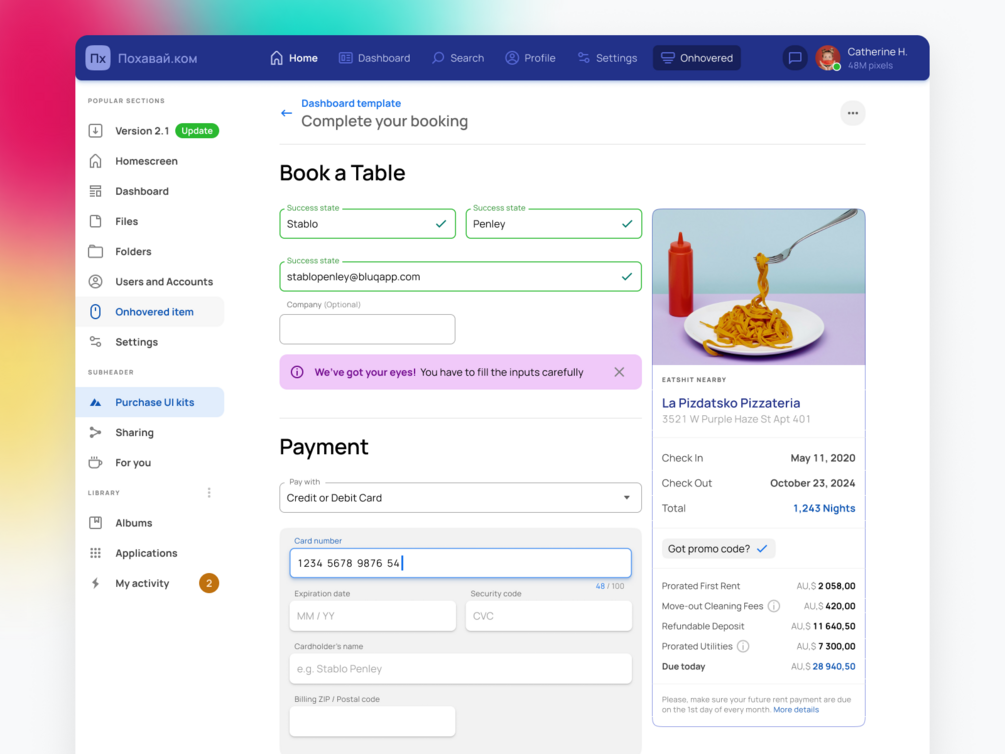Viewport: 1005px width, 754px height.
Task: Click the 28 940,50 due today amount
Action: point(834,667)
